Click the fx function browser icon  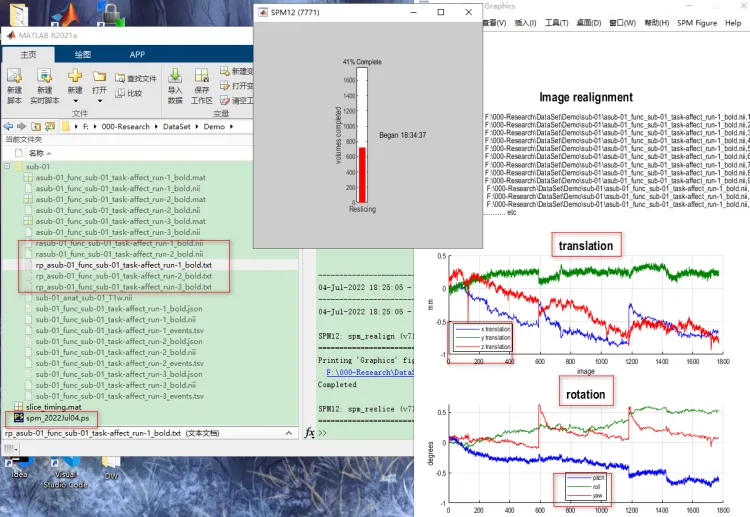point(309,433)
